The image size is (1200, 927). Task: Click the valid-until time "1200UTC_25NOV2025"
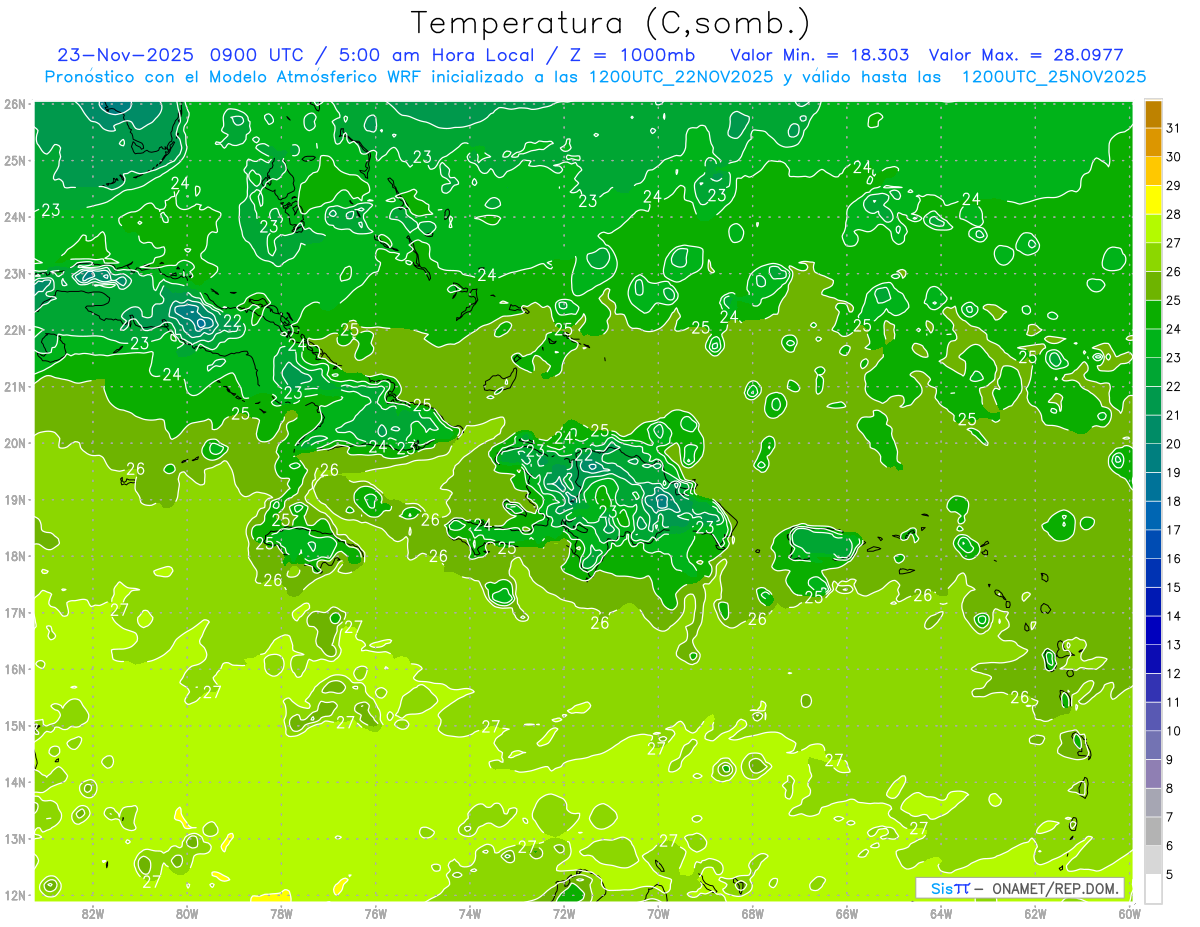tap(1054, 77)
